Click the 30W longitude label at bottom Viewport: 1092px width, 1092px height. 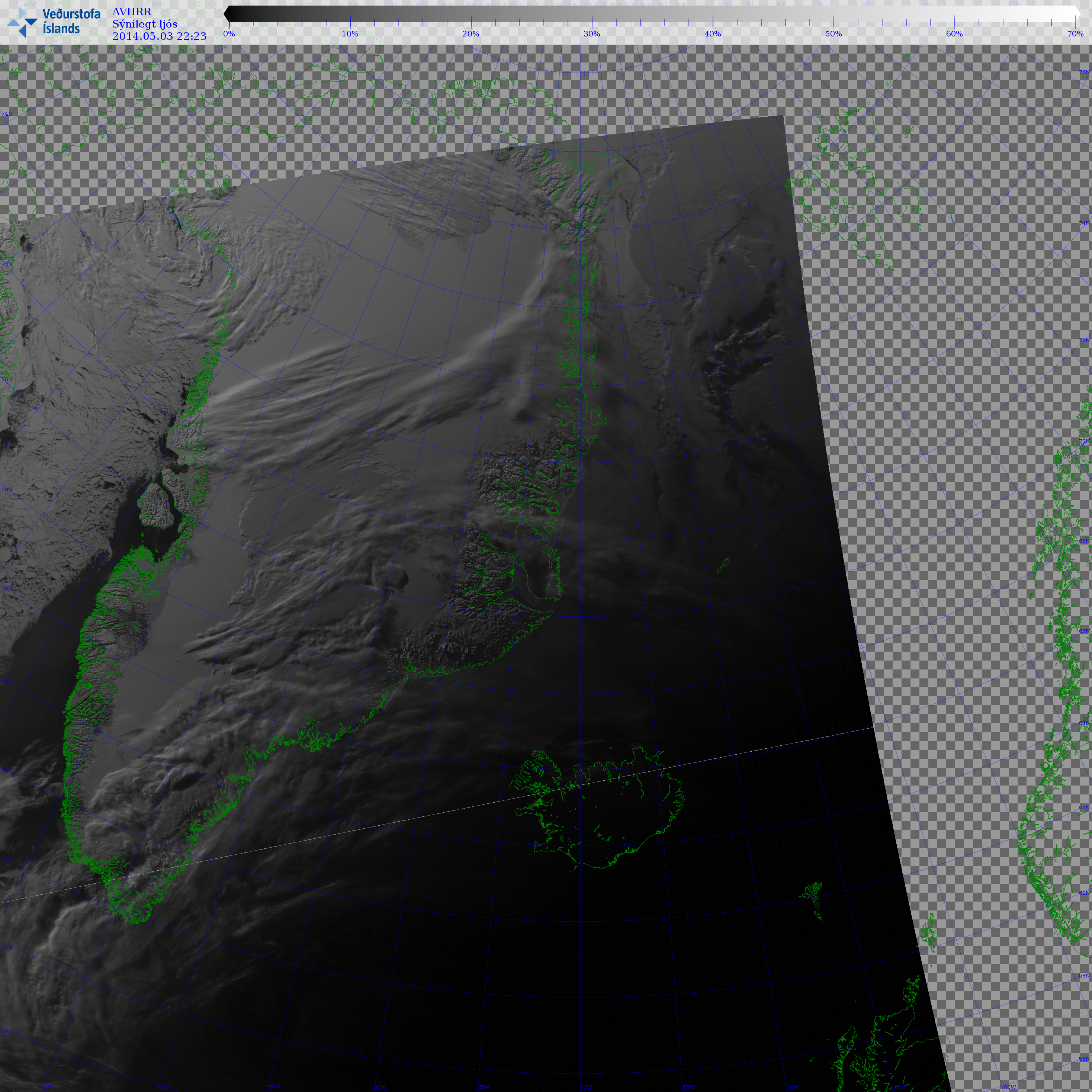[380, 1087]
